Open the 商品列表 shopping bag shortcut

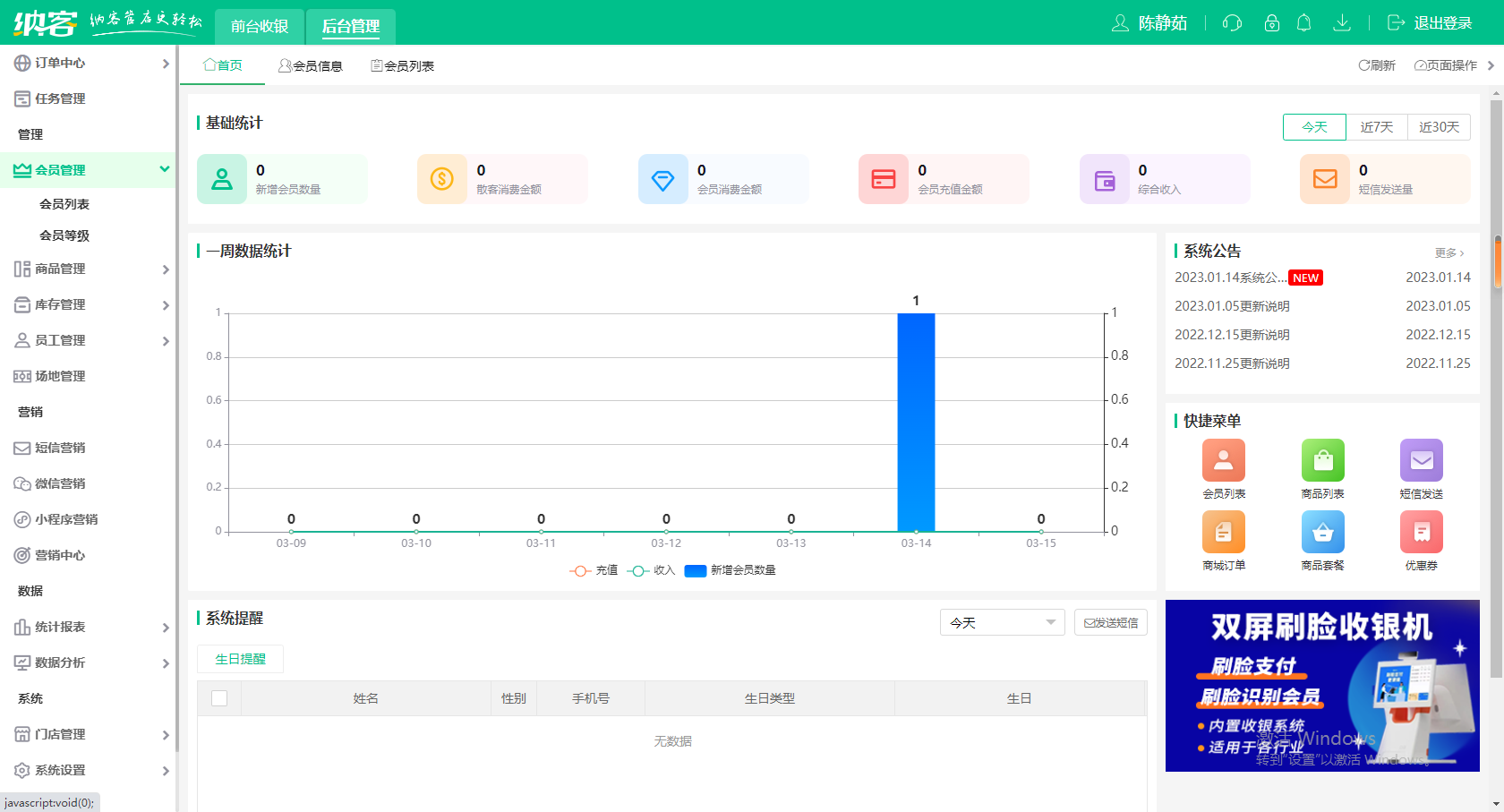tap(1322, 461)
